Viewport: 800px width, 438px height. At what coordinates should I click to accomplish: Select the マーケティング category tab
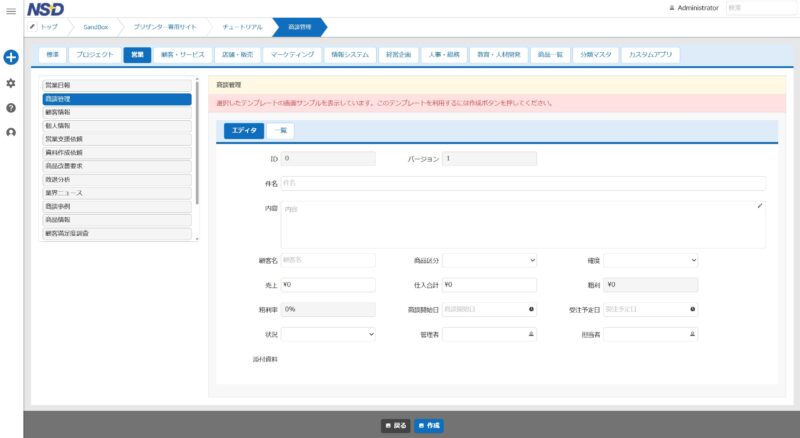[x=293, y=55]
